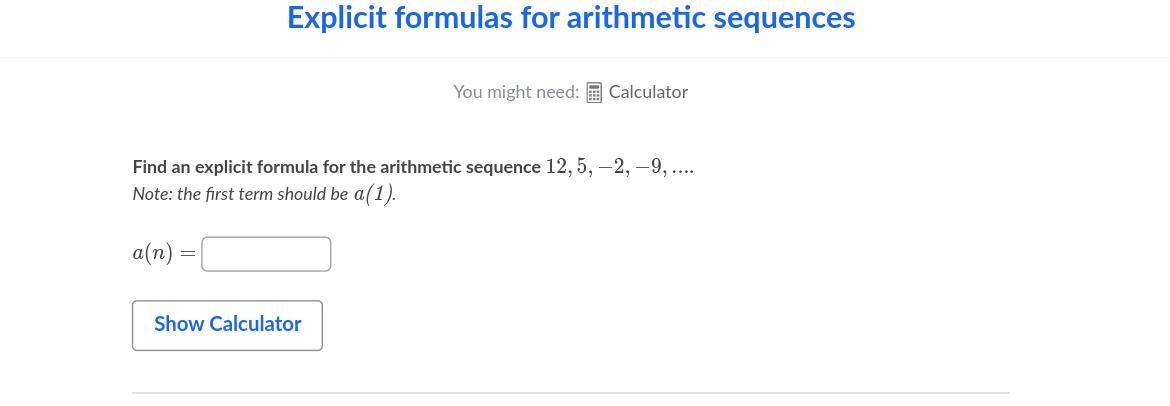
Task: Click the equals sign beside a(n)
Action: (x=188, y=255)
